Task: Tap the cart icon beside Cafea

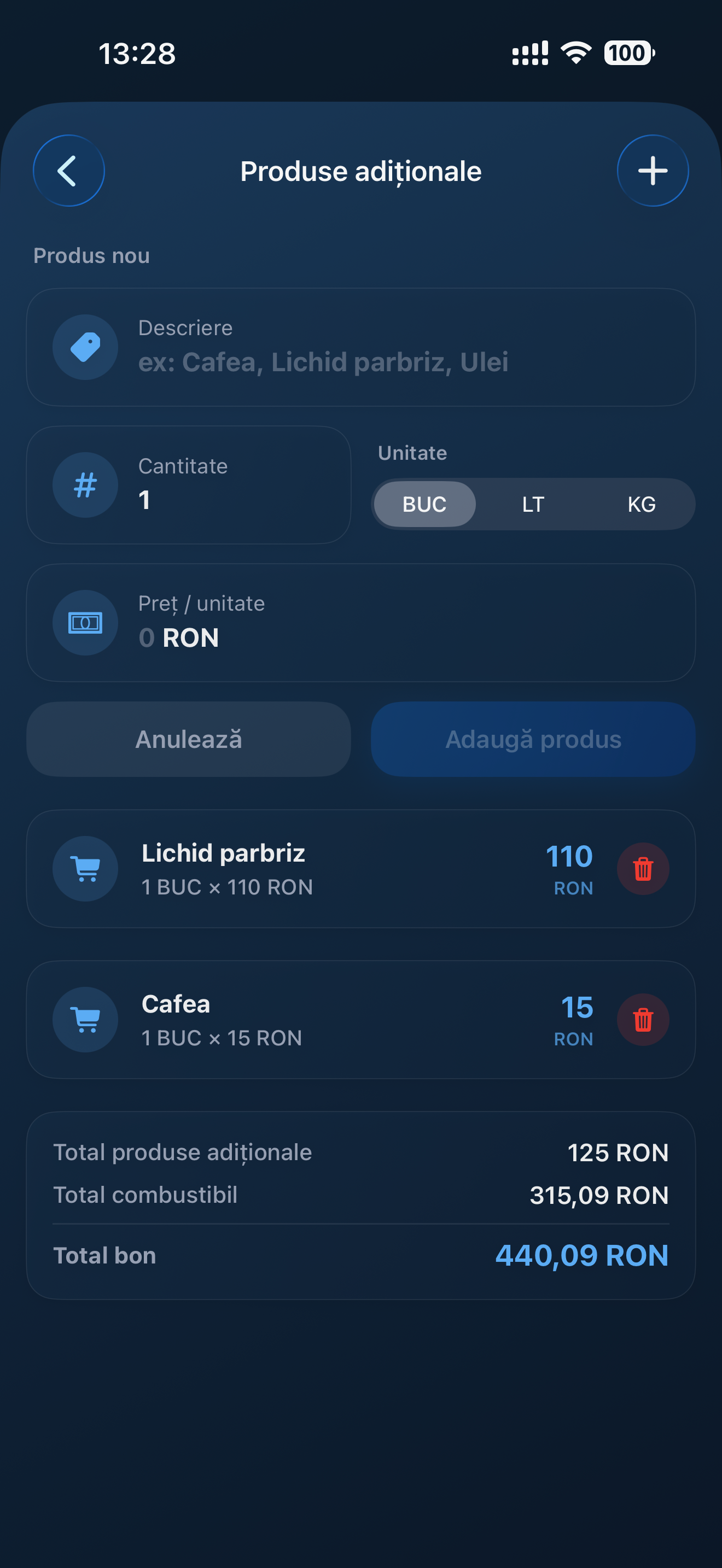Action: click(x=85, y=1020)
